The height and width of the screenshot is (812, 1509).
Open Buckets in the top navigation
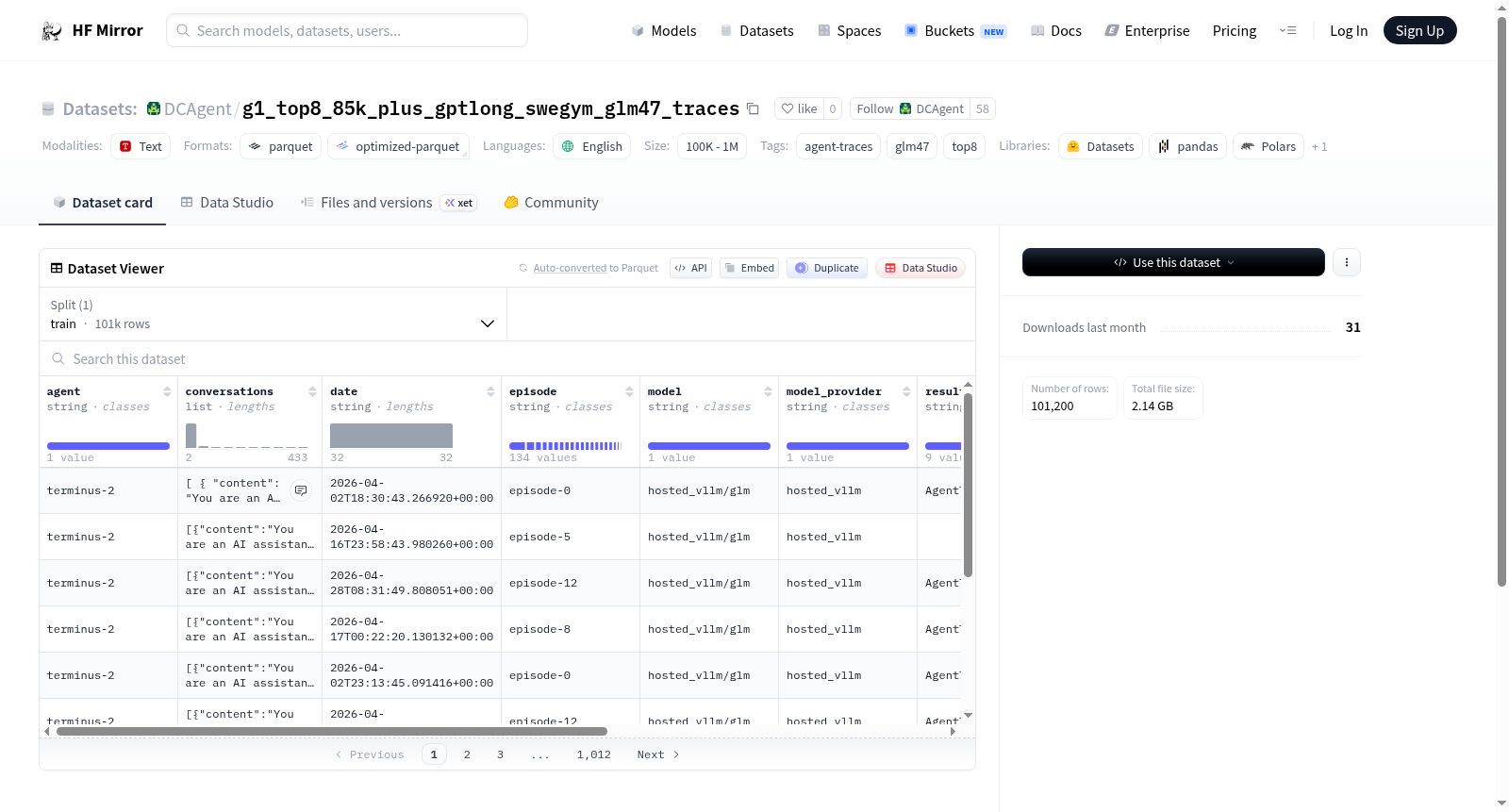click(x=954, y=30)
